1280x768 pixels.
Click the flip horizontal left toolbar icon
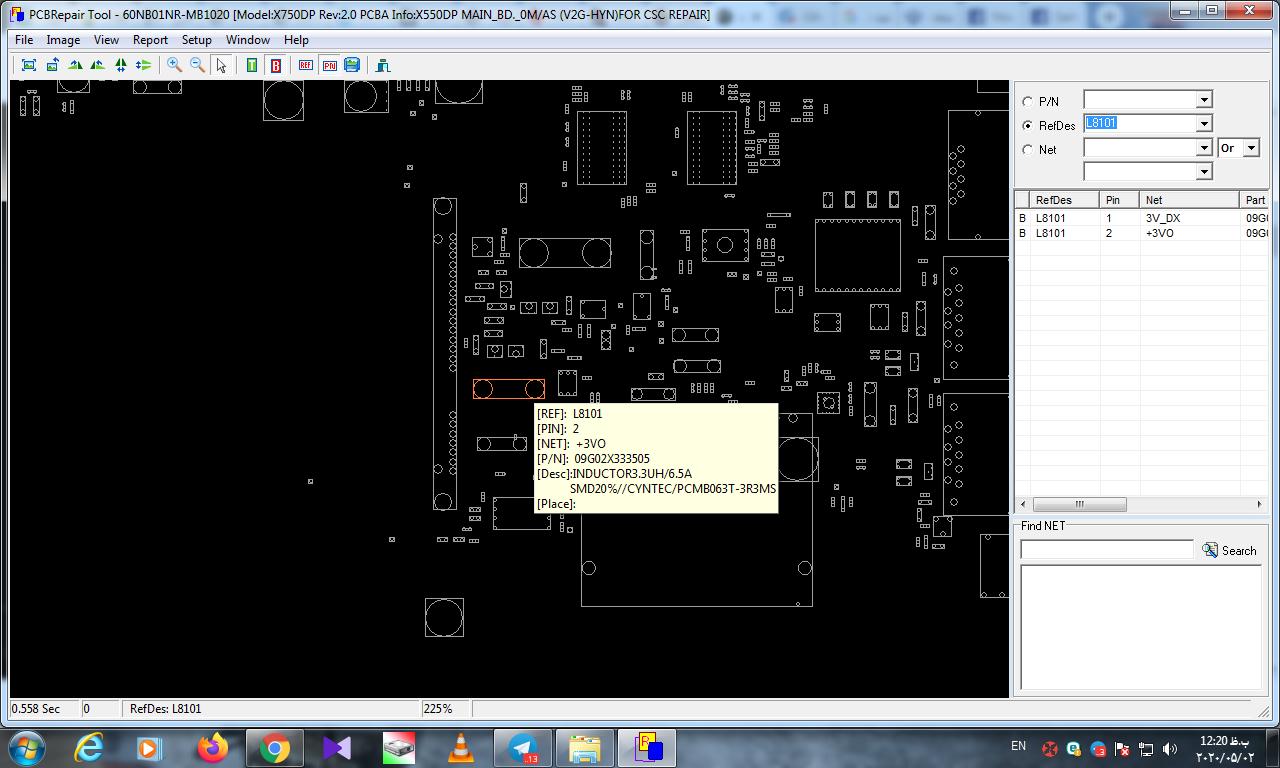[x=75, y=65]
